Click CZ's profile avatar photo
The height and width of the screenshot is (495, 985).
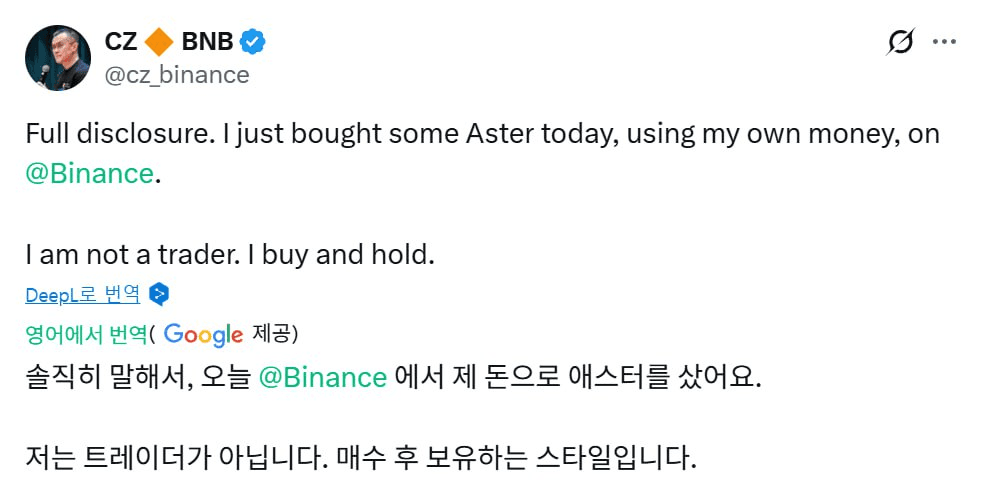(x=58, y=58)
